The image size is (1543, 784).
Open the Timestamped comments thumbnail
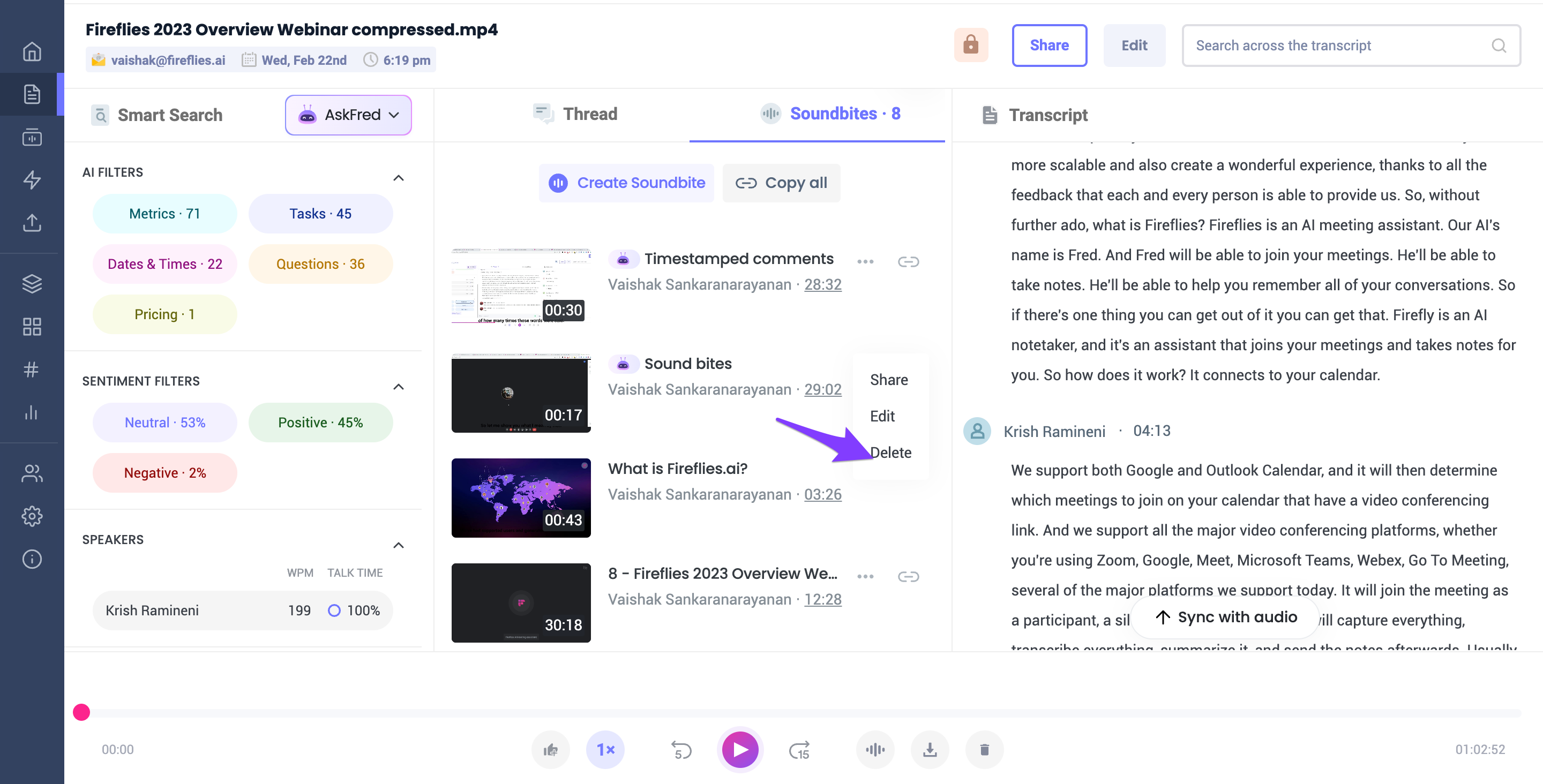[x=521, y=287]
